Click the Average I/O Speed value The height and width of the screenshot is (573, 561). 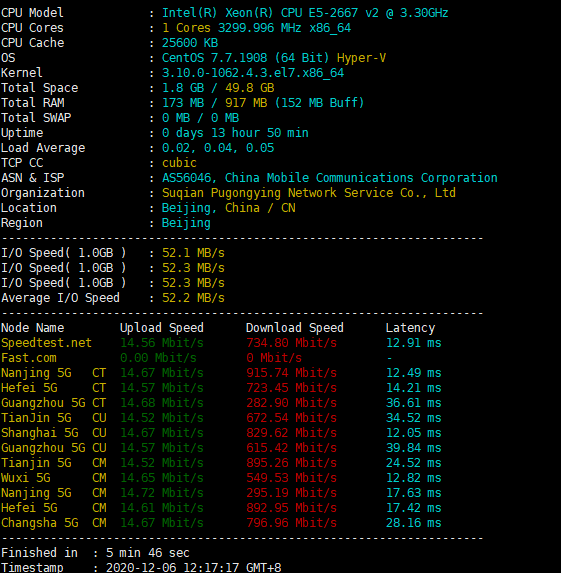click(193, 297)
